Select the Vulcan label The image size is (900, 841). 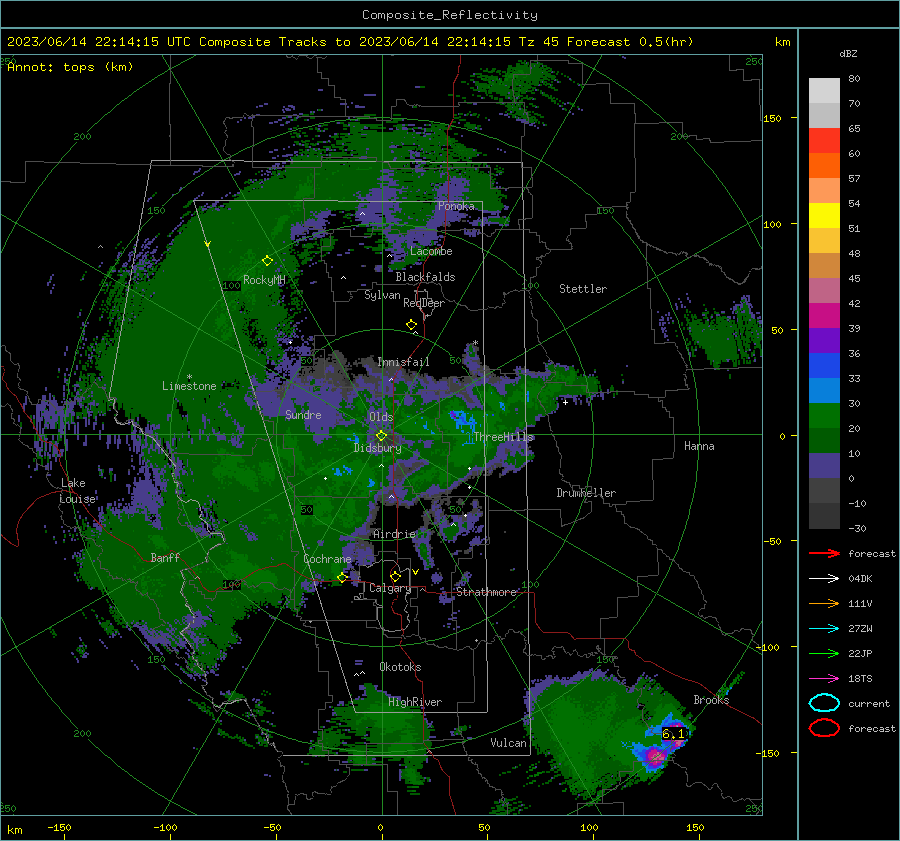click(x=508, y=743)
